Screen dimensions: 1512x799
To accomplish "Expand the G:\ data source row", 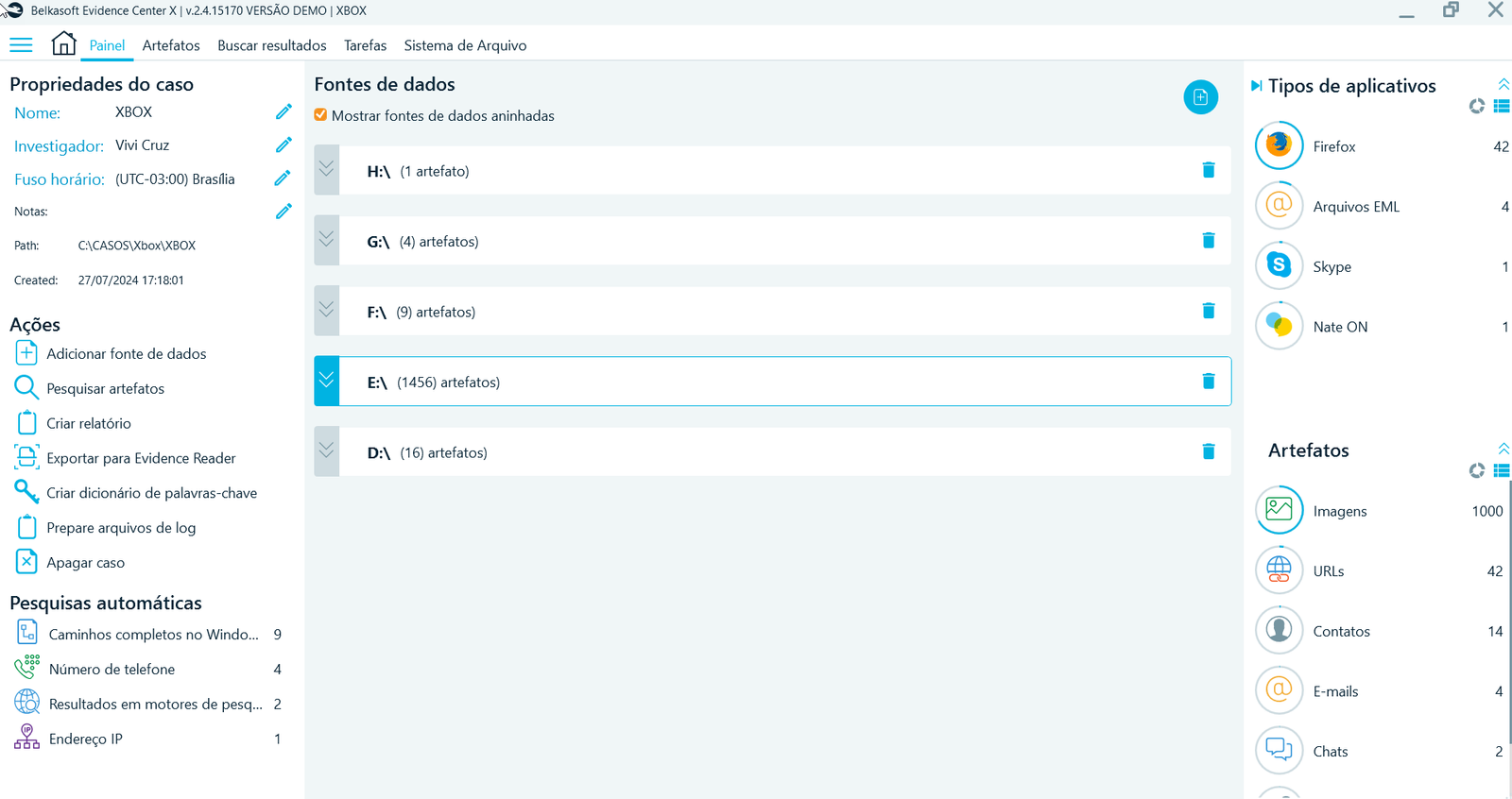I will click(326, 240).
